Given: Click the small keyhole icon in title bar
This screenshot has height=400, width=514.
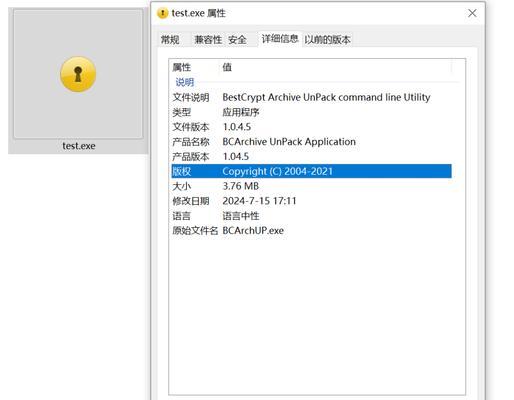Looking at the screenshot, I should (162, 13).
